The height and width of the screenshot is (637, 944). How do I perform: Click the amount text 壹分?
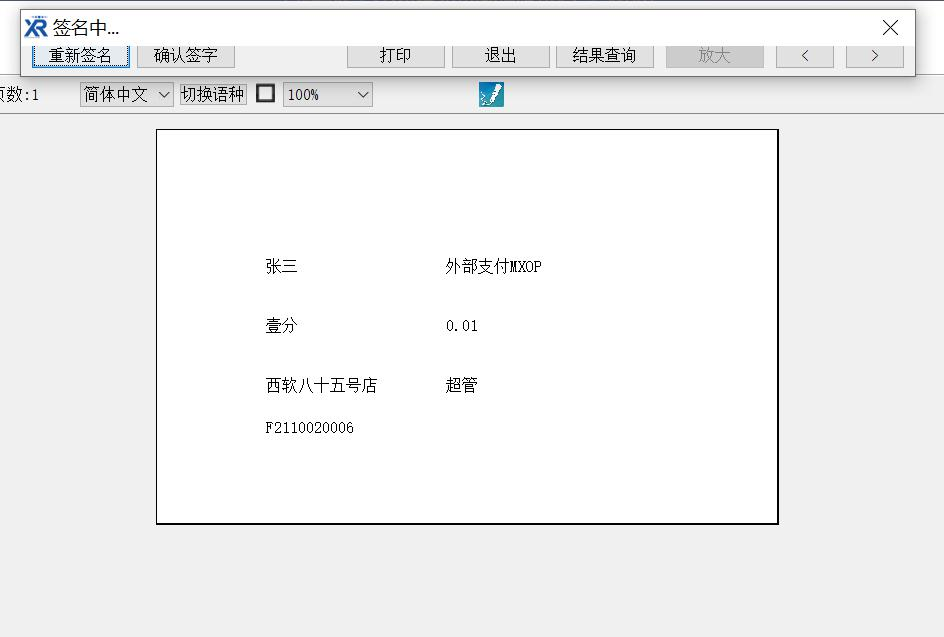[x=281, y=326]
